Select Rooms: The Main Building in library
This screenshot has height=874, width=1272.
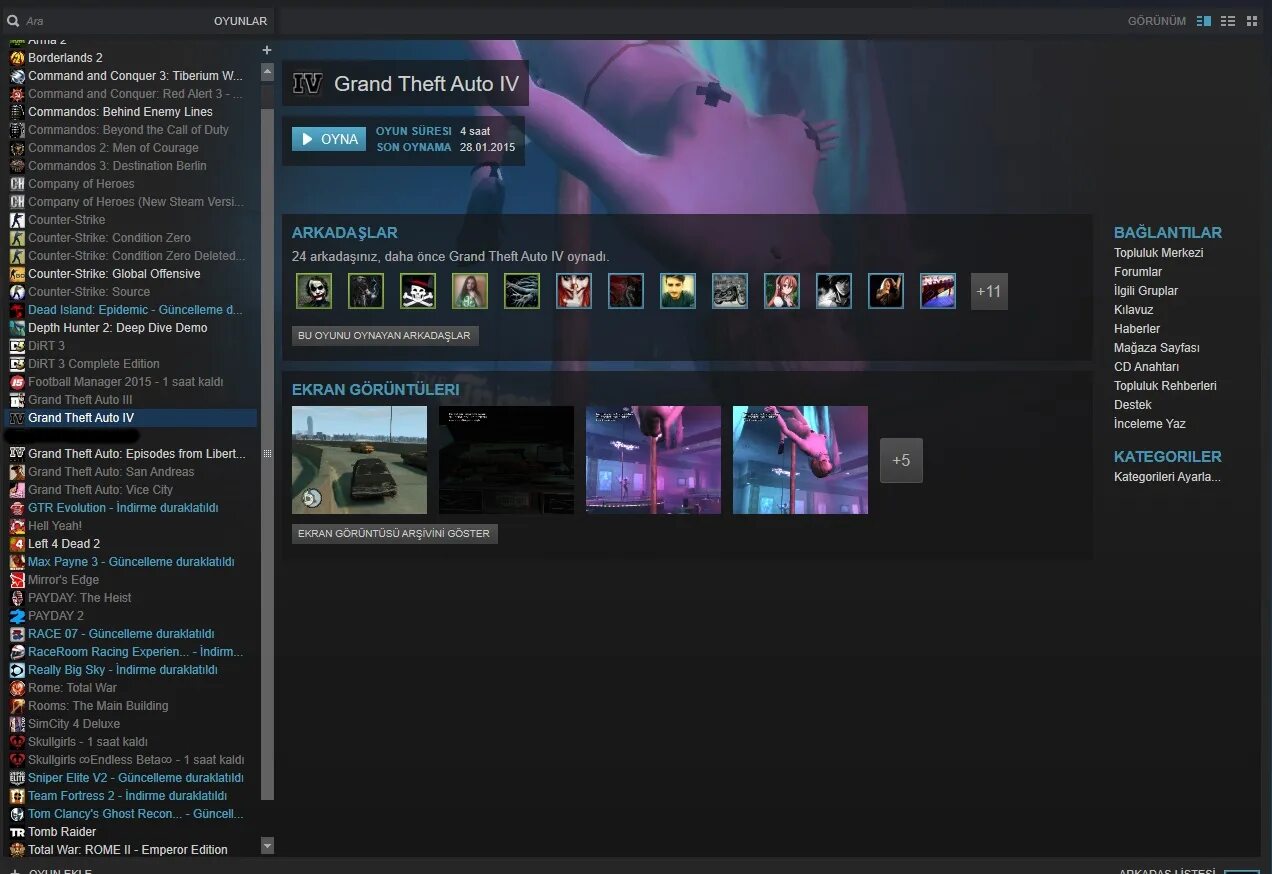[98, 706]
